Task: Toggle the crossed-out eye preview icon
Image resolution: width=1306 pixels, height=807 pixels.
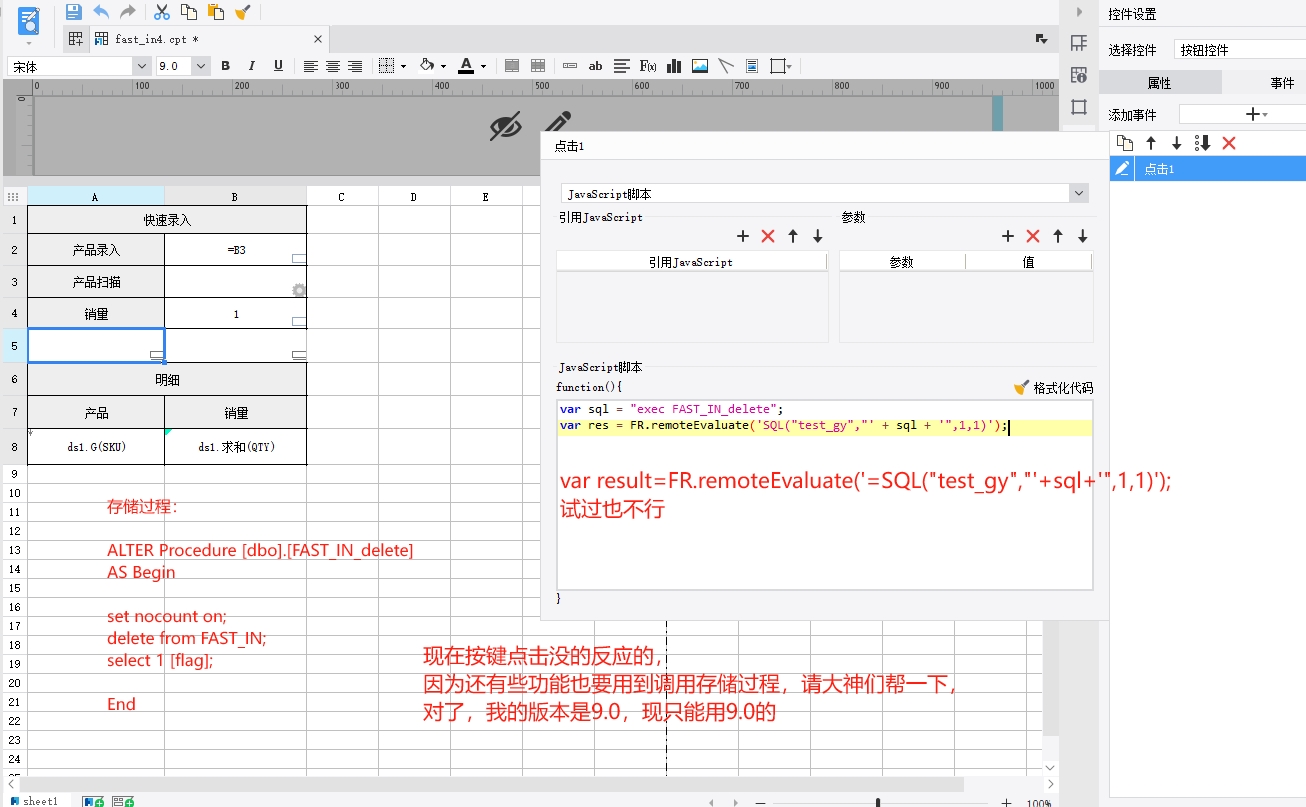Action: coord(506,127)
